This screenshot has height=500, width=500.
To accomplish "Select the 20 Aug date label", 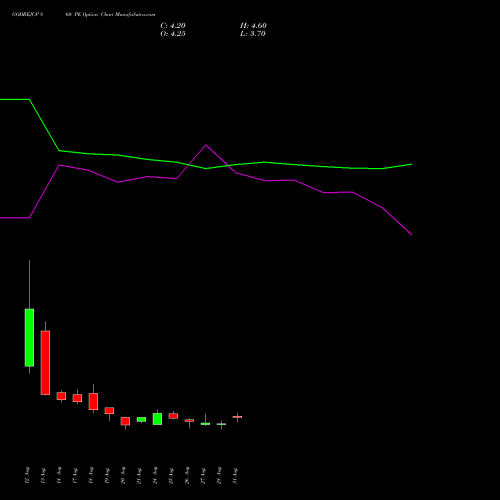I will 123,475.
